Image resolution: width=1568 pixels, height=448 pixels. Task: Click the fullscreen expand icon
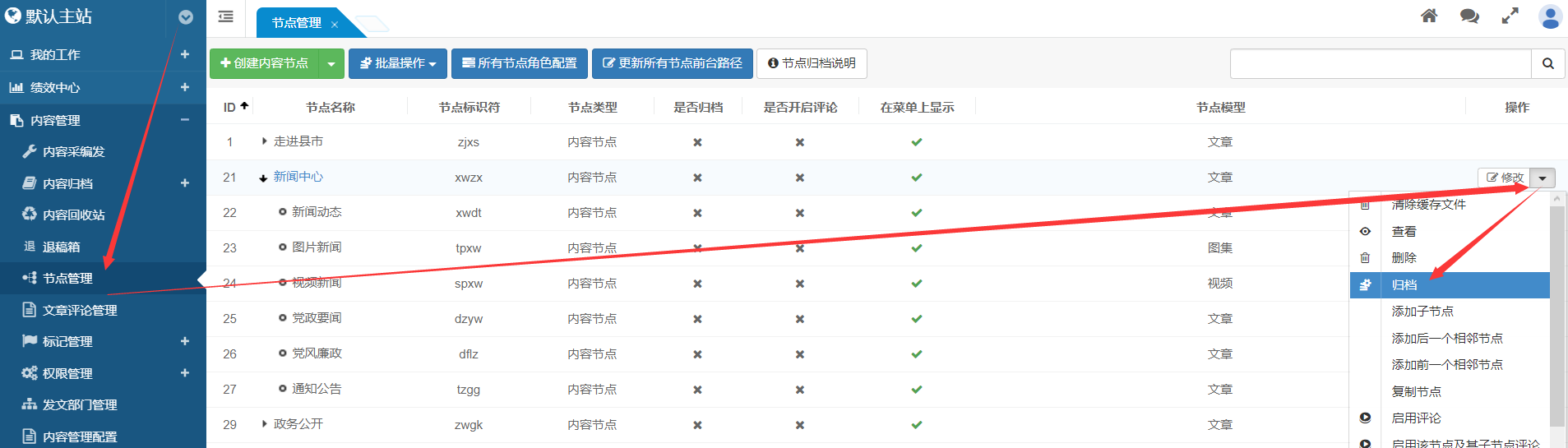coord(1510,16)
